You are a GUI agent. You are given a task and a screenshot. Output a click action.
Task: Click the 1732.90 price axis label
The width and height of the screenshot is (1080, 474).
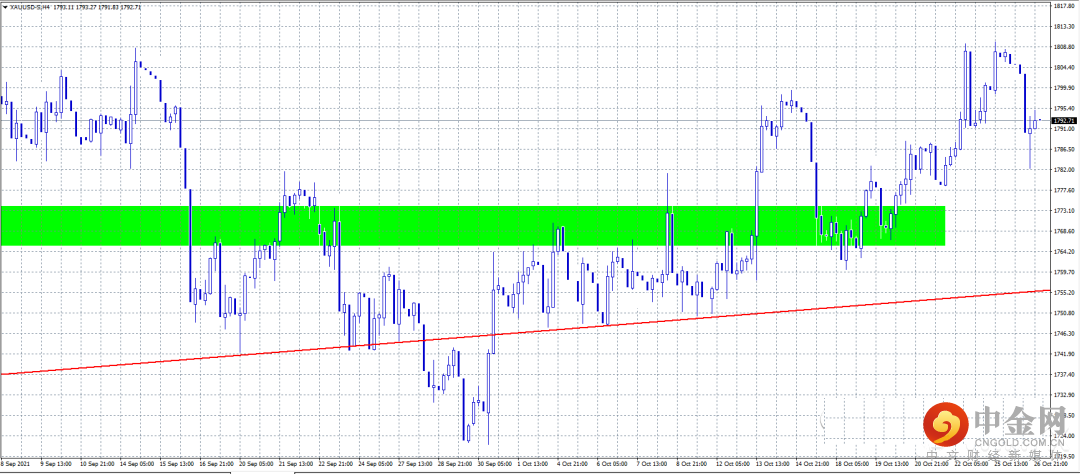pos(1065,394)
